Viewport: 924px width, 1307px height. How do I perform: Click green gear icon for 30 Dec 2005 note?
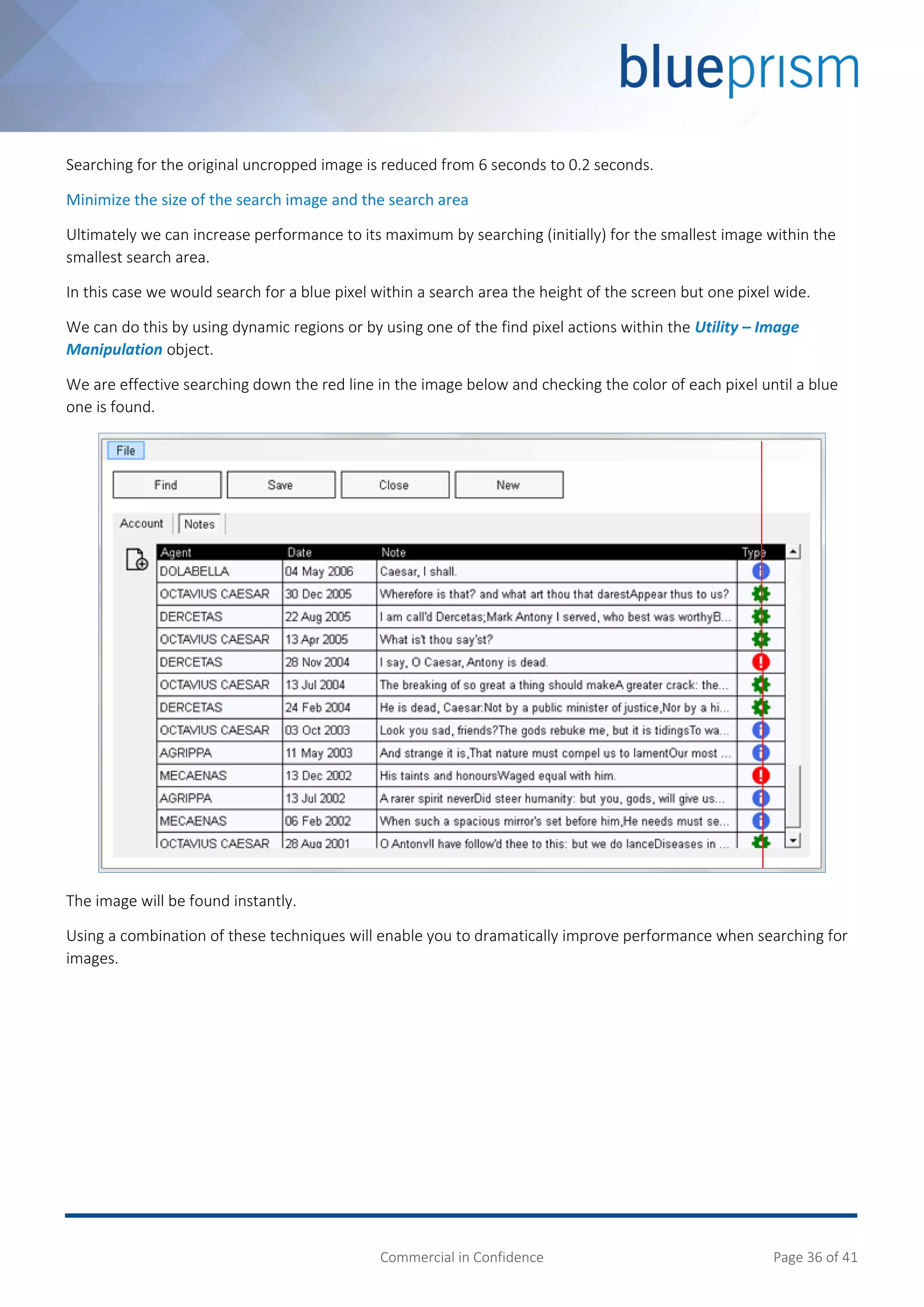[760, 594]
